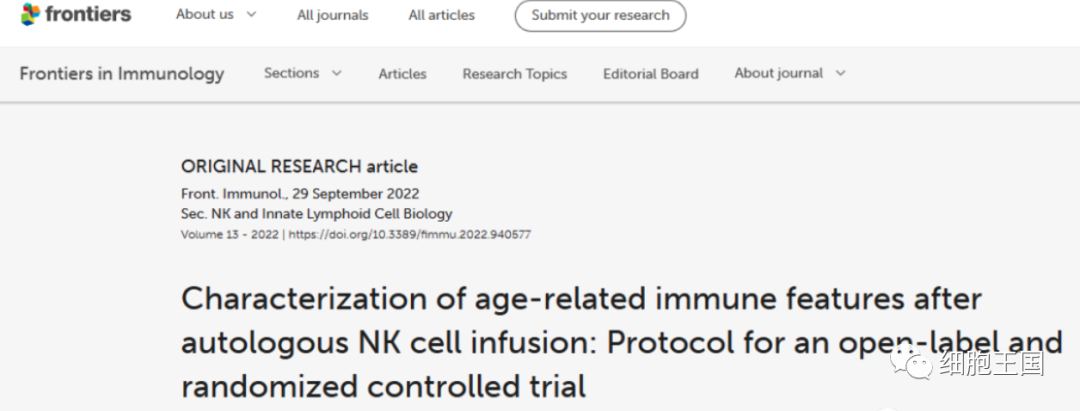
Task: Click the ORIGINAL RESEARCH article label
Action: [299, 167]
